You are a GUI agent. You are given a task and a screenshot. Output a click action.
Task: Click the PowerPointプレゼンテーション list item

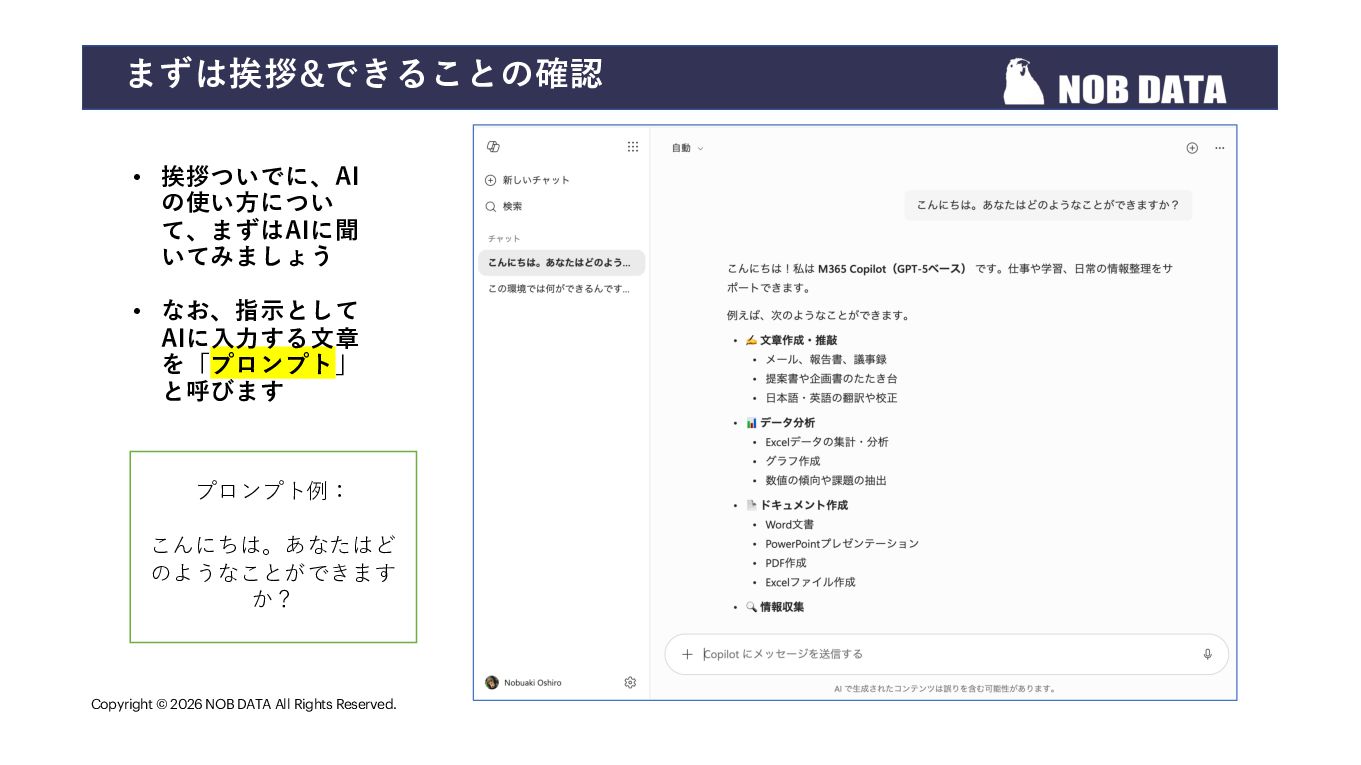pos(842,544)
